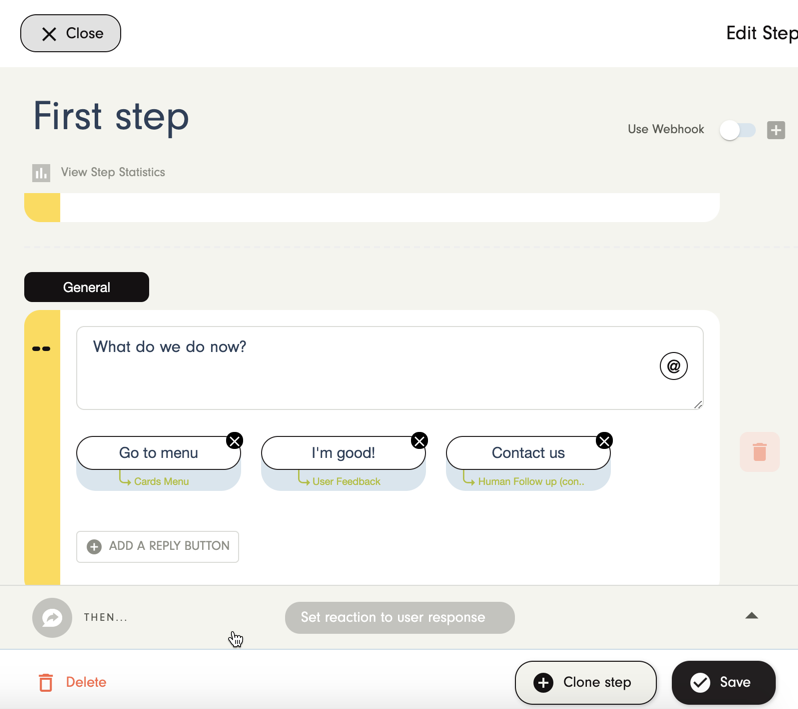Clone this step
The height and width of the screenshot is (709, 798).
point(585,683)
